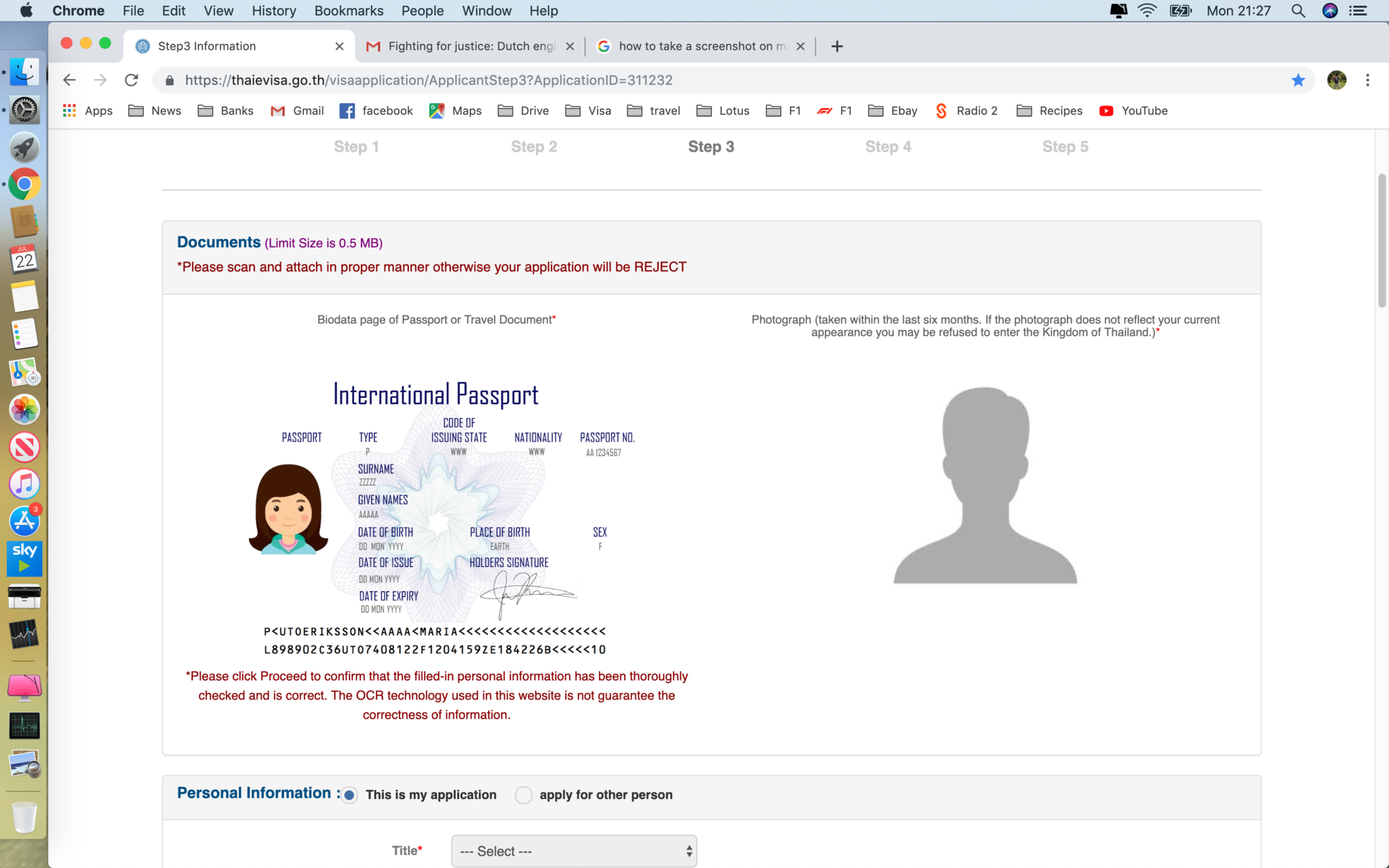
Task: Open the Lotus bookmarks folder
Action: tap(722, 111)
